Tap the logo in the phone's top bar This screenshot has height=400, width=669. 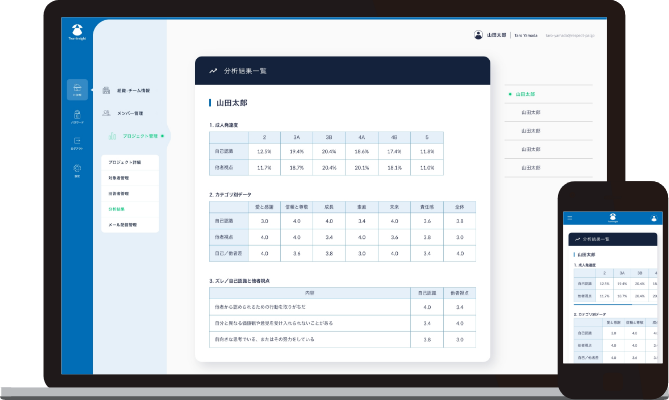point(613,218)
